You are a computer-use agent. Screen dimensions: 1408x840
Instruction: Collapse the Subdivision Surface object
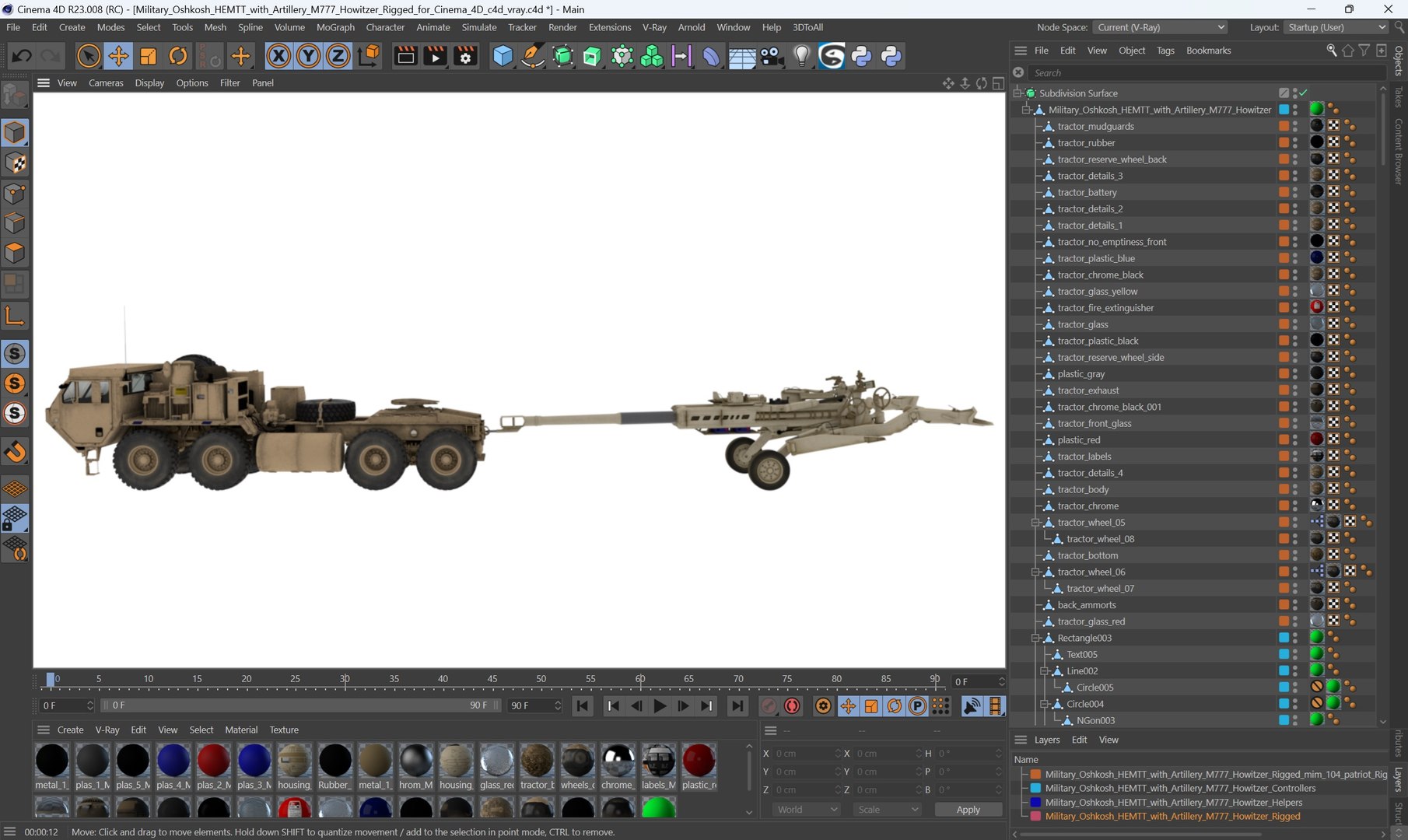tap(1017, 93)
